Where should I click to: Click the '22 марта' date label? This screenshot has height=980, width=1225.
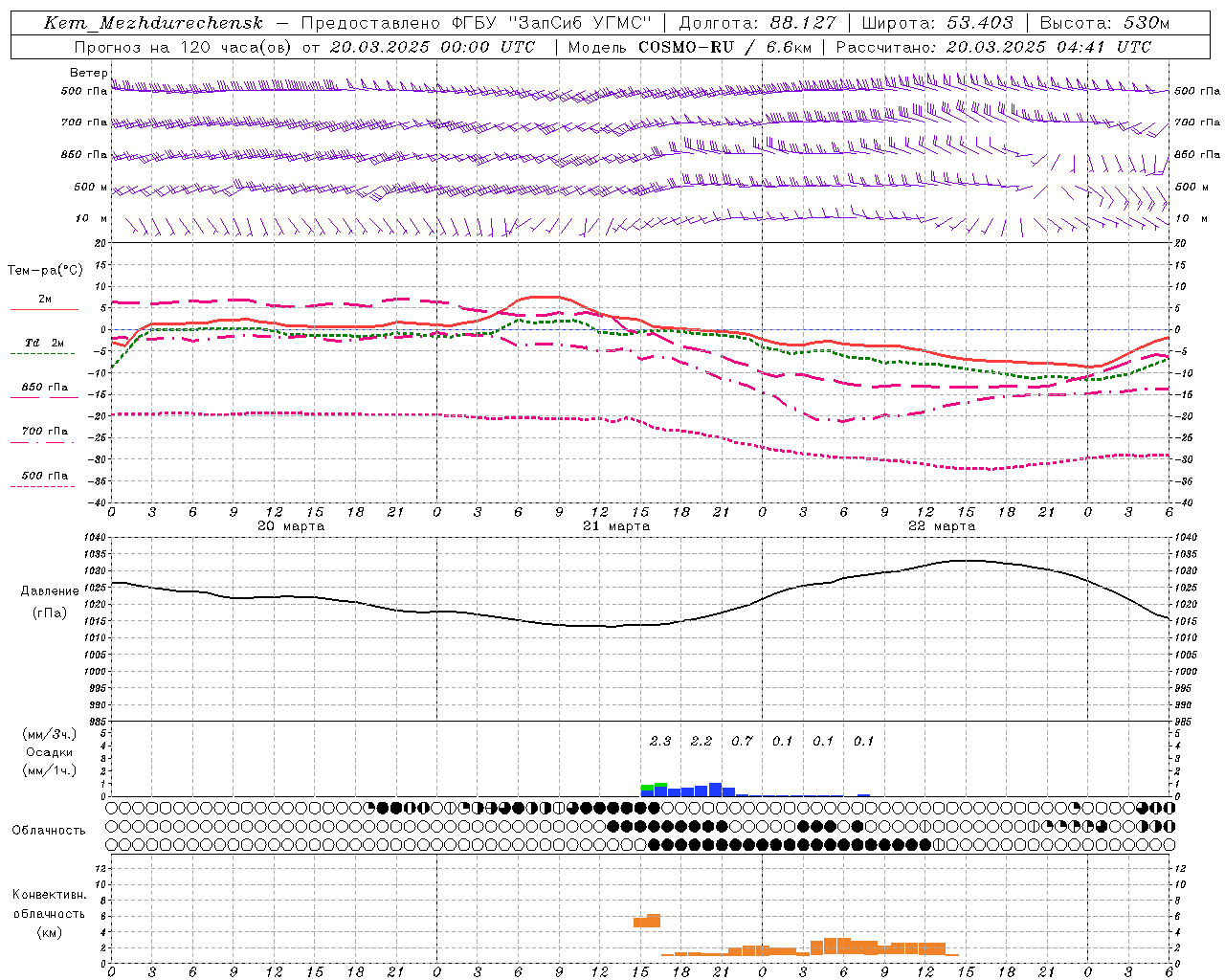pyautogui.click(x=942, y=526)
